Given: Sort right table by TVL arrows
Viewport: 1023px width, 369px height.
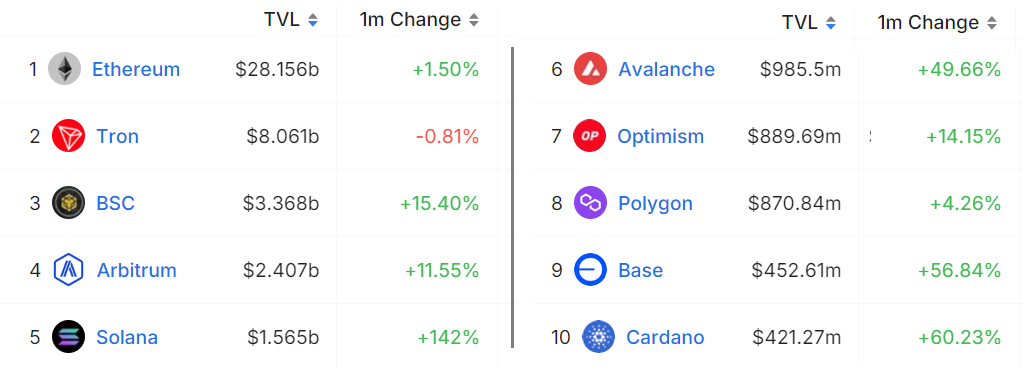Looking at the screenshot, I should click(831, 23).
